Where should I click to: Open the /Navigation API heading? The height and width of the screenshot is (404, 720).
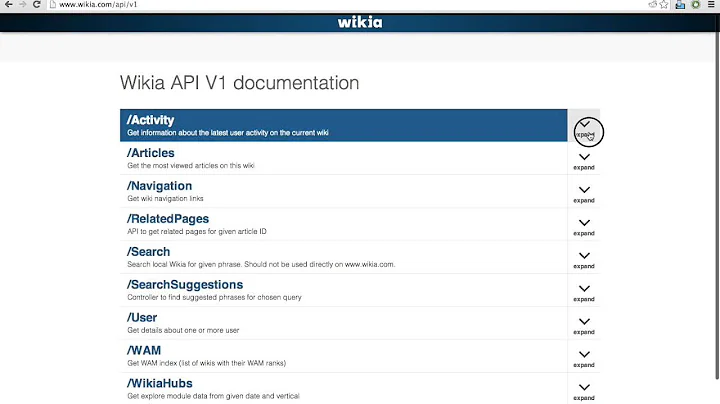click(x=159, y=186)
